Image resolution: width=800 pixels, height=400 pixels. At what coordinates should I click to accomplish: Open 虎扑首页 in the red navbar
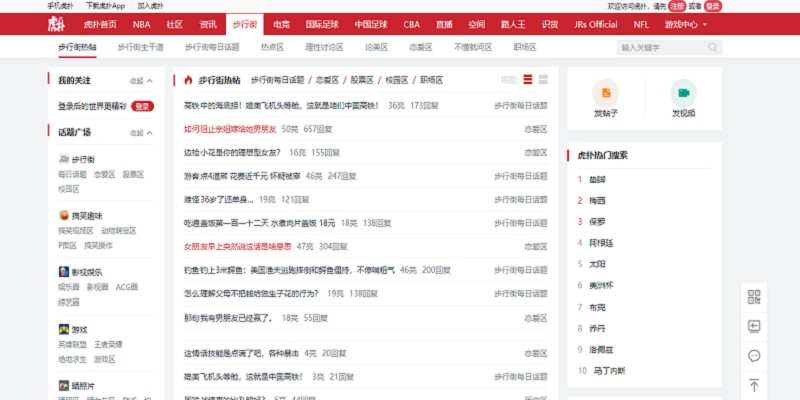click(x=100, y=24)
